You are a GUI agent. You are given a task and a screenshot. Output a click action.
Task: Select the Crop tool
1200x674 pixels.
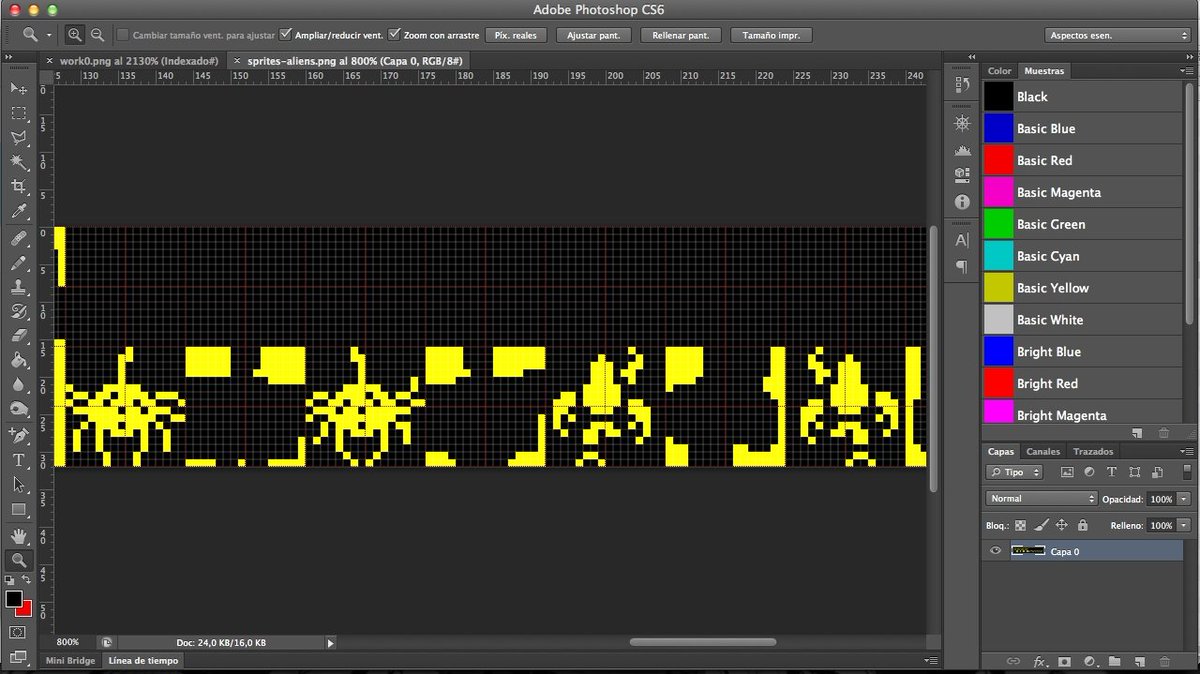tap(18, 187)
